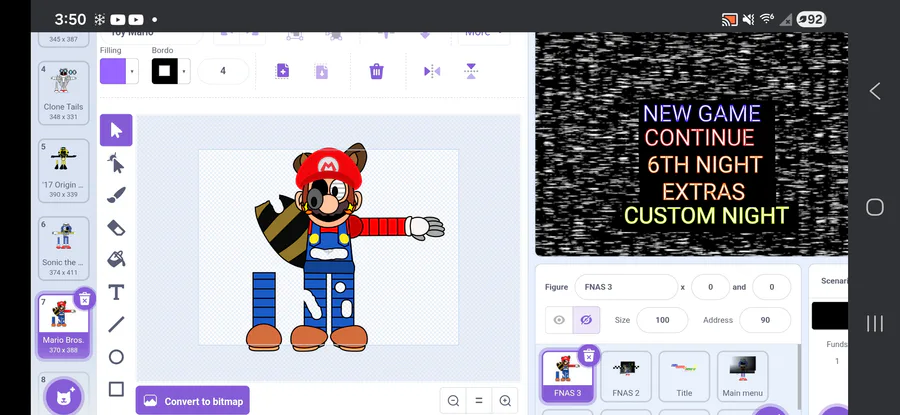This screenshot has height=415, width=900.
Task: Click the black Bordo outline swatch
Action: coord(165,71)
